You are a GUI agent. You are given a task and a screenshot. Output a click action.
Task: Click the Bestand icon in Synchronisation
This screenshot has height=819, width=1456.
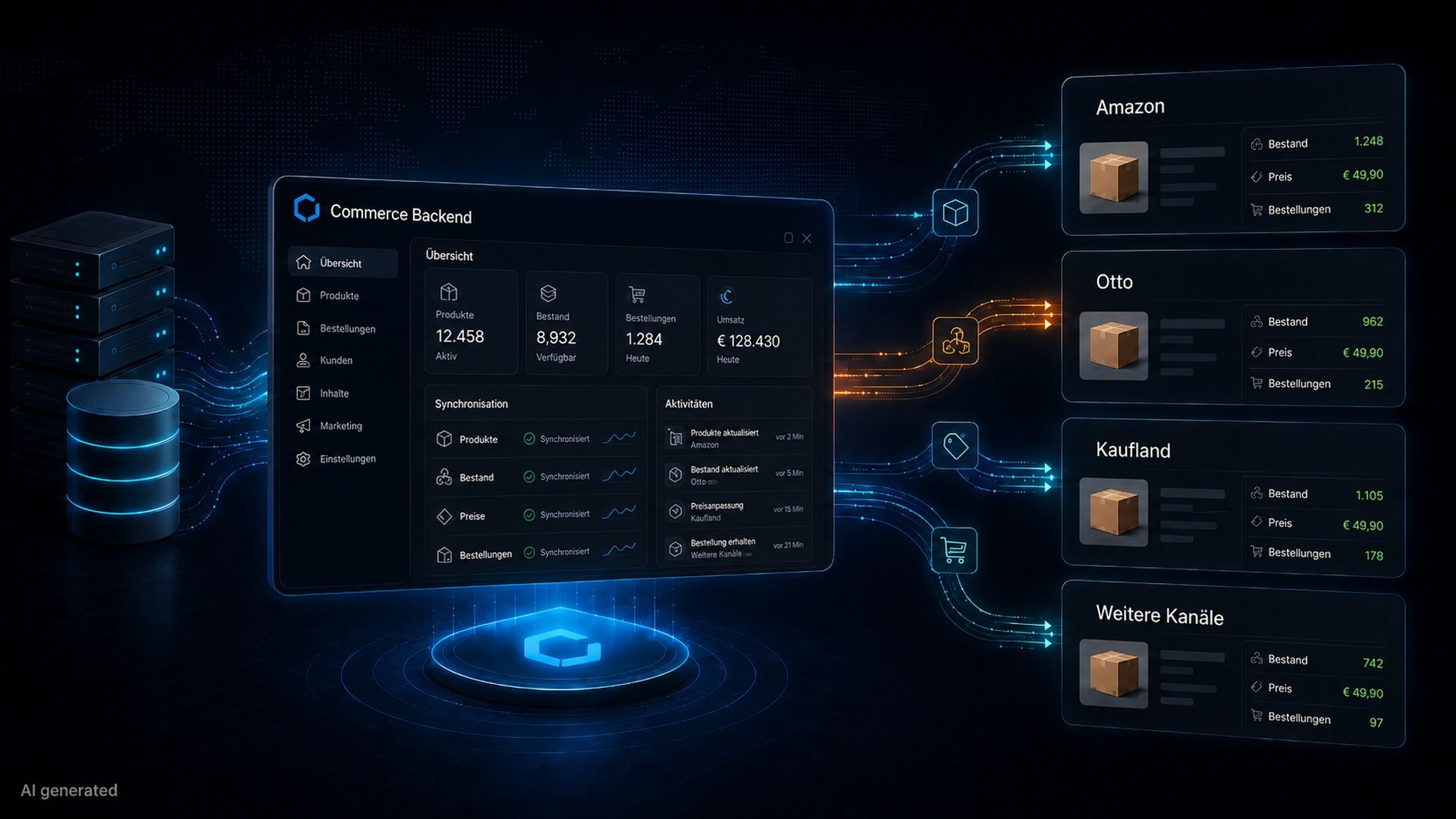(x=444, y=477)
